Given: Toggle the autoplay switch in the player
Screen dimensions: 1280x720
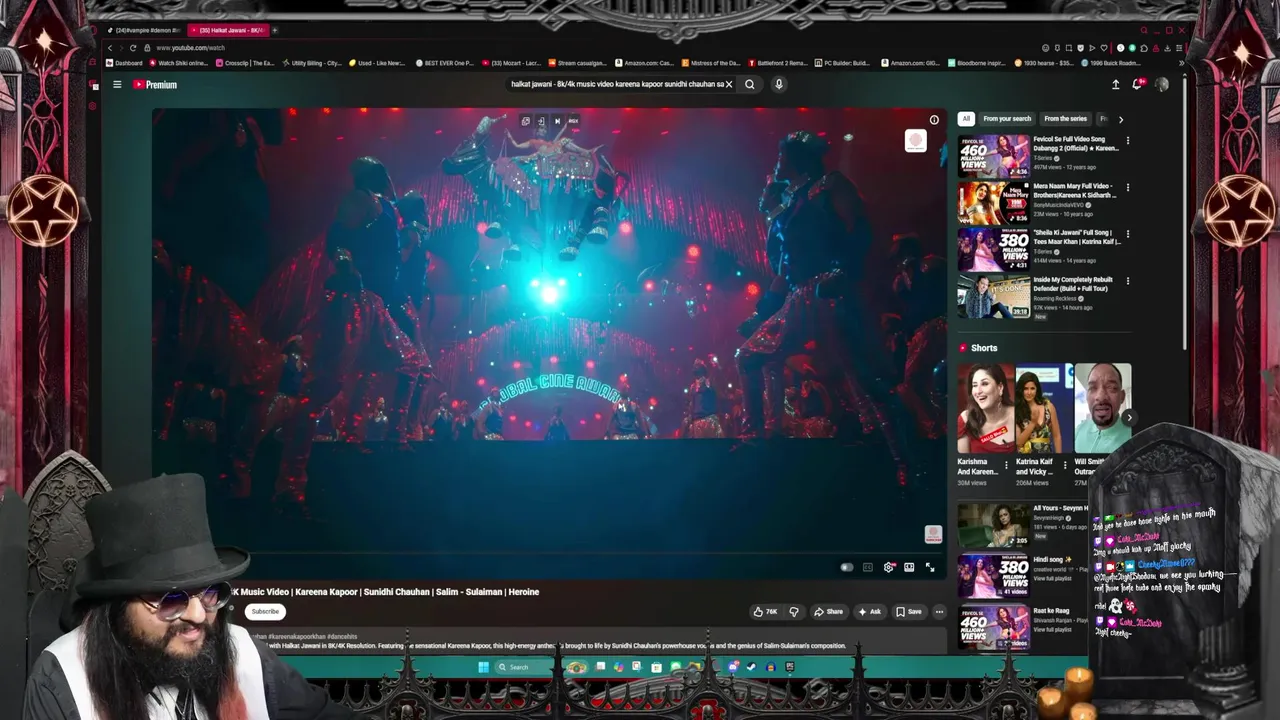Looking at the screenshot, I should (x=847, y=567).
